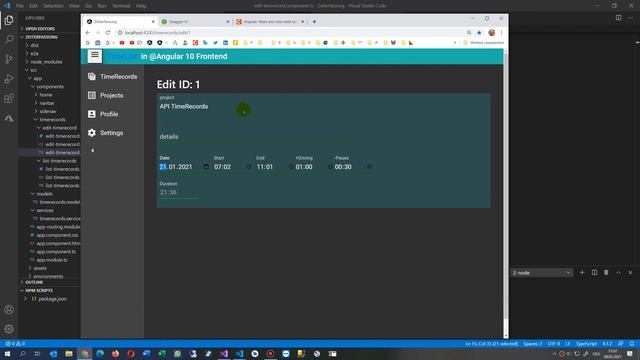640x360 pixels.
Task: Click the Start time field 07:02
Action: pyautogui.click(x=223, y=167)
